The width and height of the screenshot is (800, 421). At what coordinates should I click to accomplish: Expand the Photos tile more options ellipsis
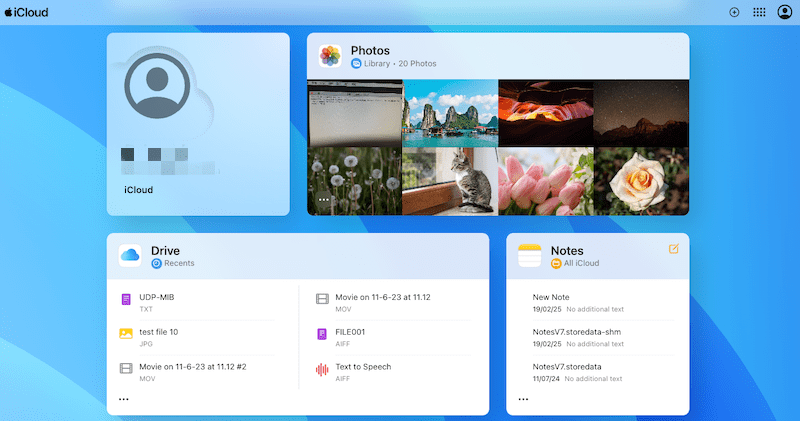323,200
